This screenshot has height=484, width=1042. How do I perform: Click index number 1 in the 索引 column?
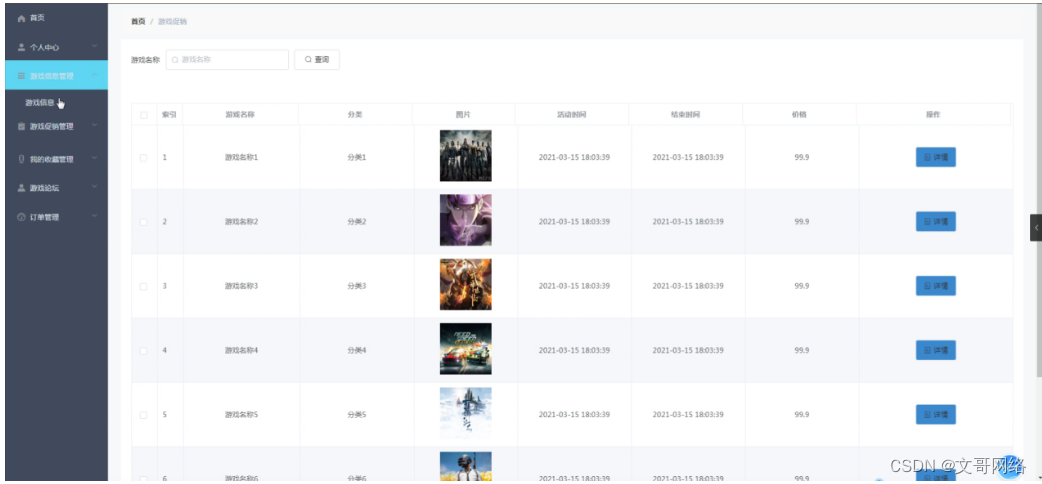tap(165, 158)
